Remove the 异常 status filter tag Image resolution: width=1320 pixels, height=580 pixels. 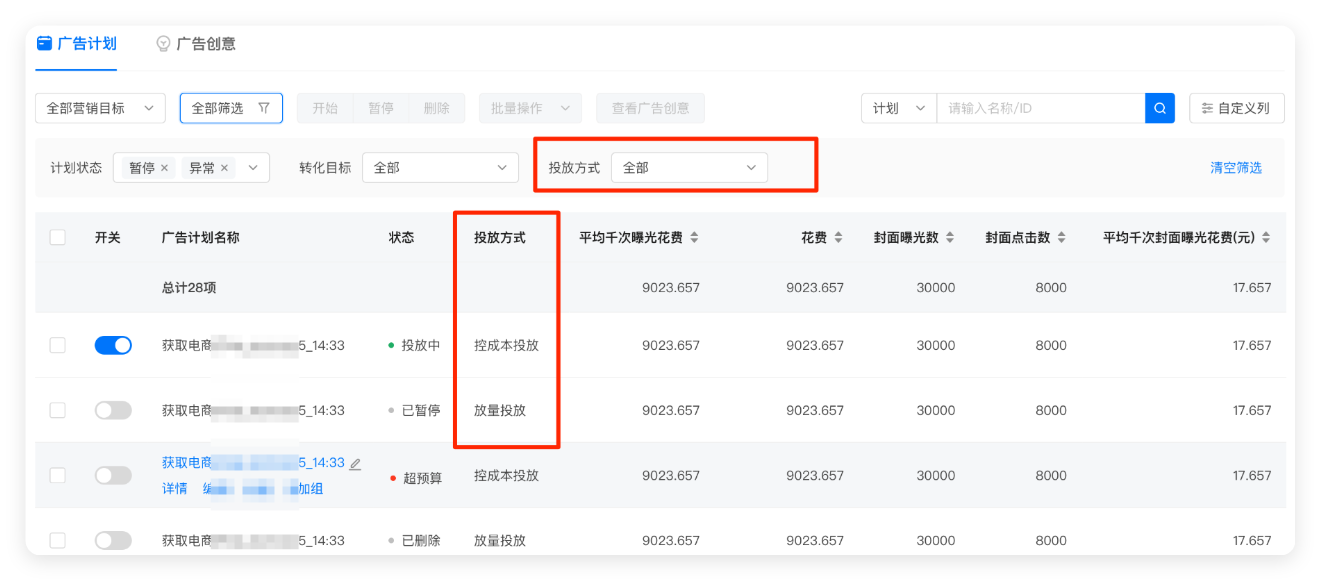225,168
